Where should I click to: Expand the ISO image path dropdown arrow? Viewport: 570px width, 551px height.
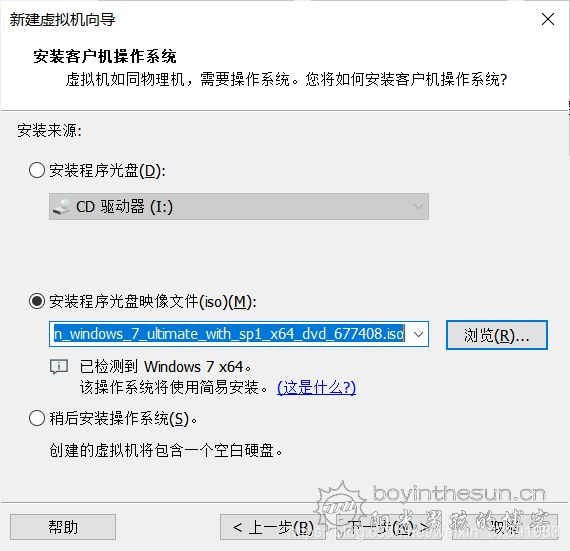[x=418, y=334]
